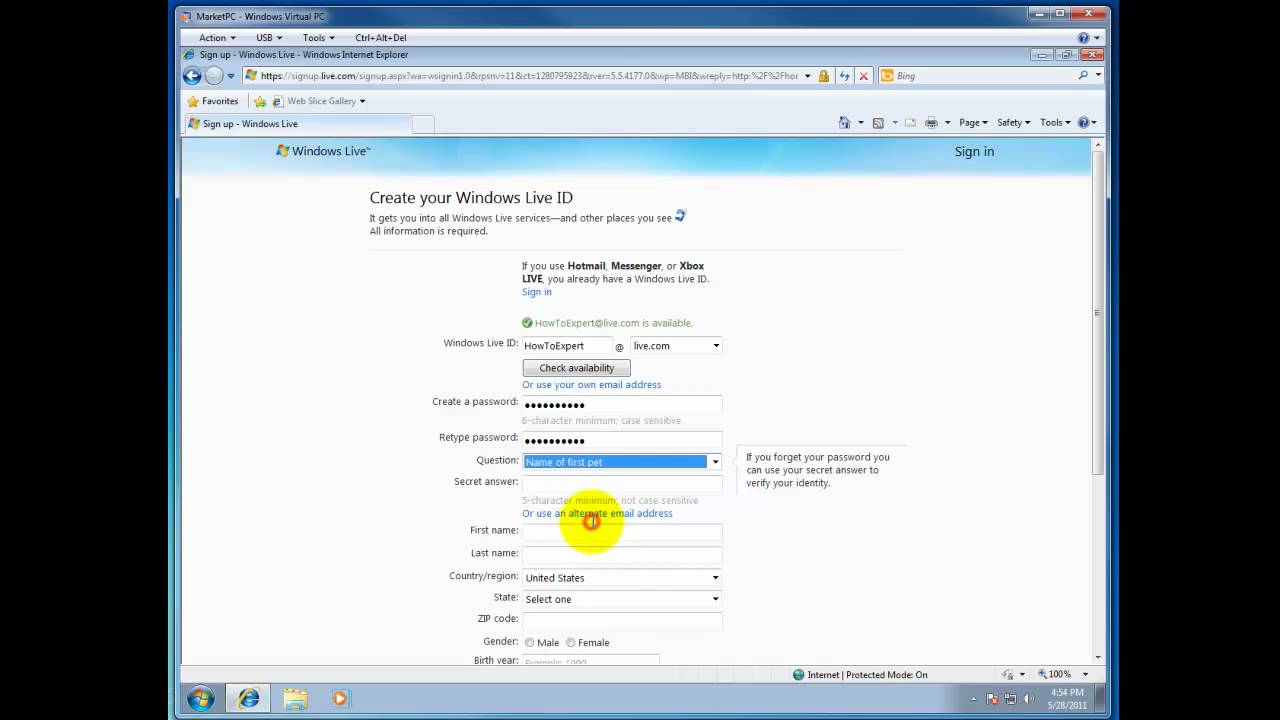Open the USB menu in Virtual PC

click(269, 38)
